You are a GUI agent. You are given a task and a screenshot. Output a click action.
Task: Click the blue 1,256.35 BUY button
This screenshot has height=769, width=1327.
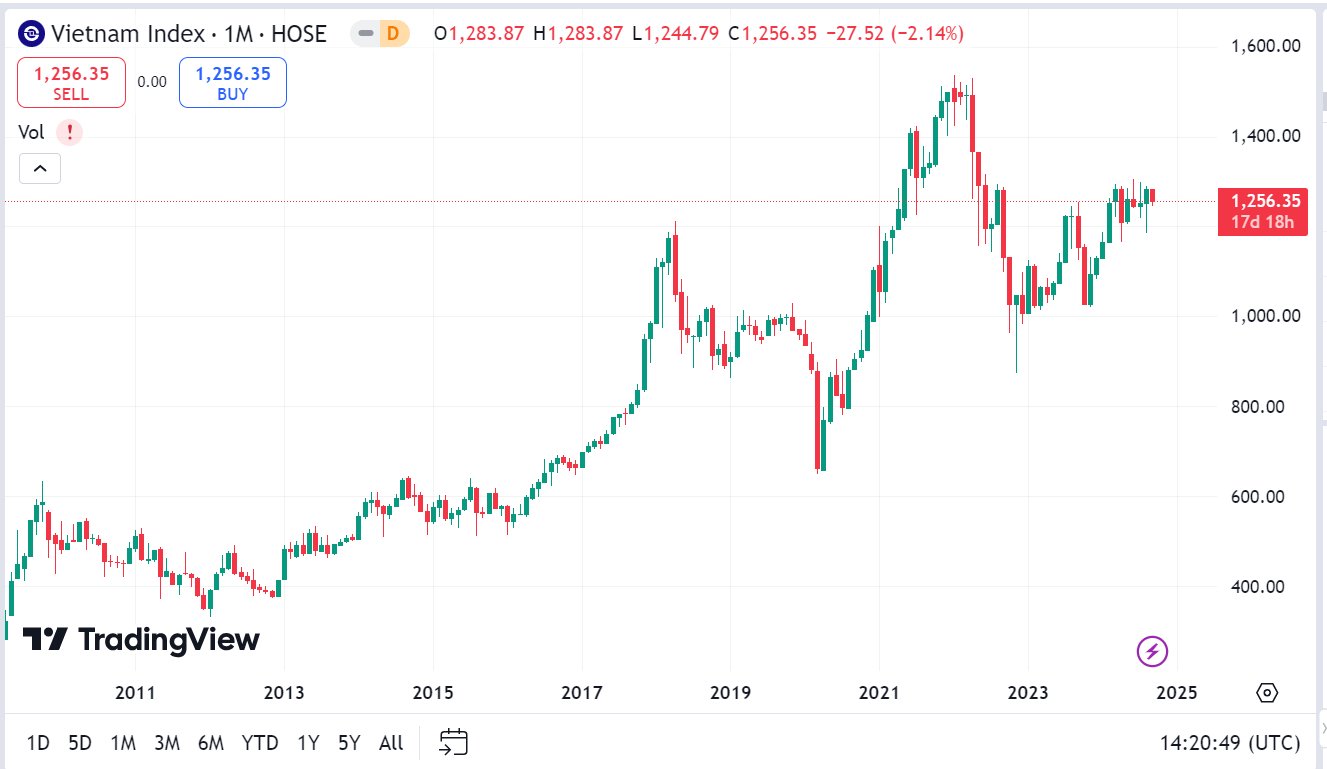coord(233,82)
